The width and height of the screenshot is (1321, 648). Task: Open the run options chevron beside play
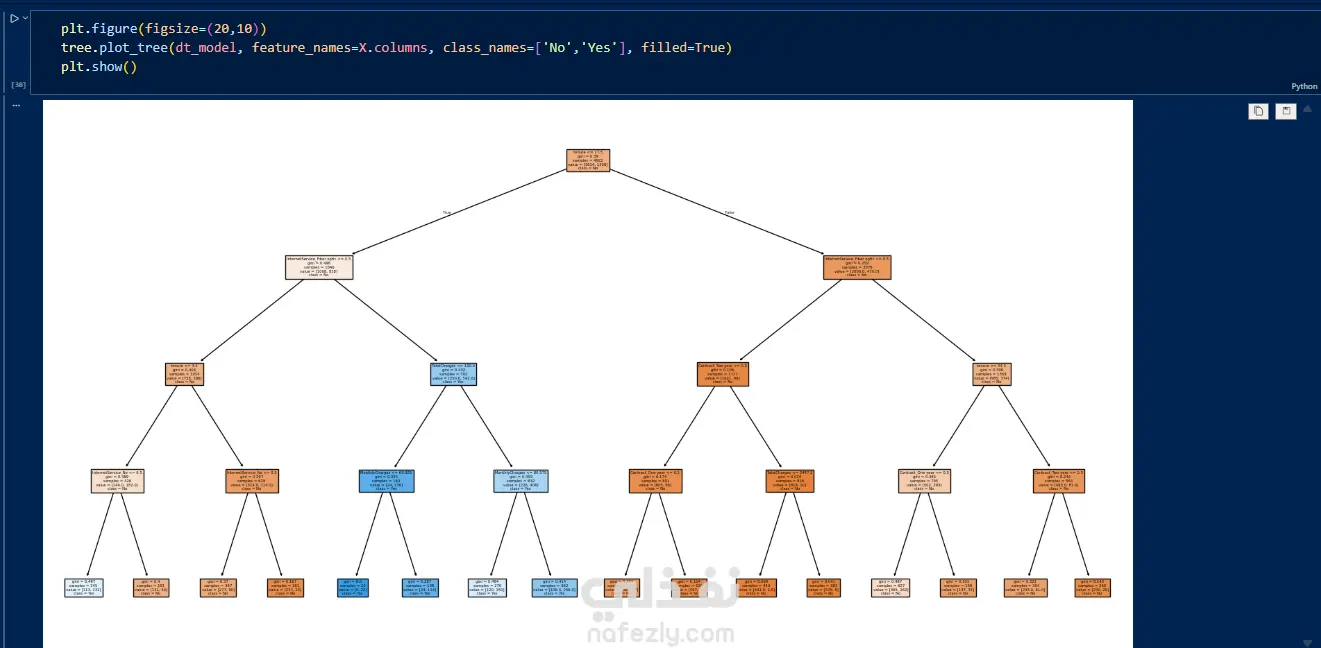pyautogui.click(x=26, y=18)
